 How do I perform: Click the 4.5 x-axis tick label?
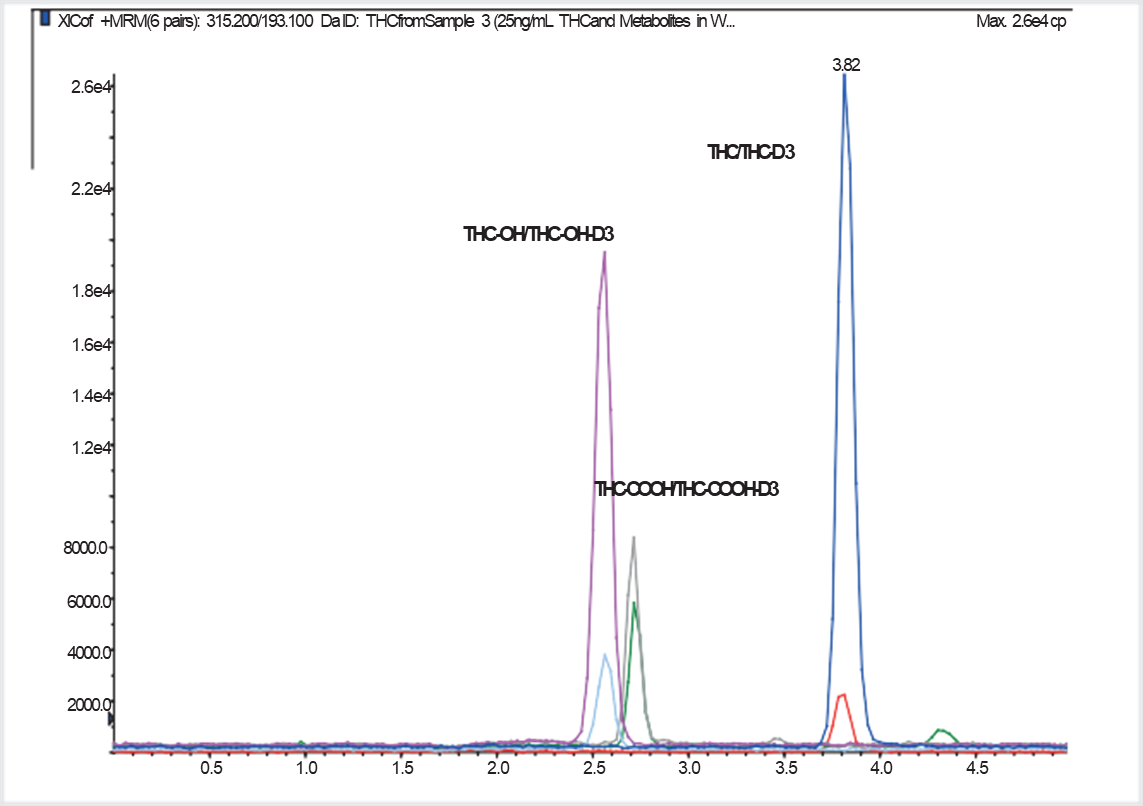click(978, 767)
